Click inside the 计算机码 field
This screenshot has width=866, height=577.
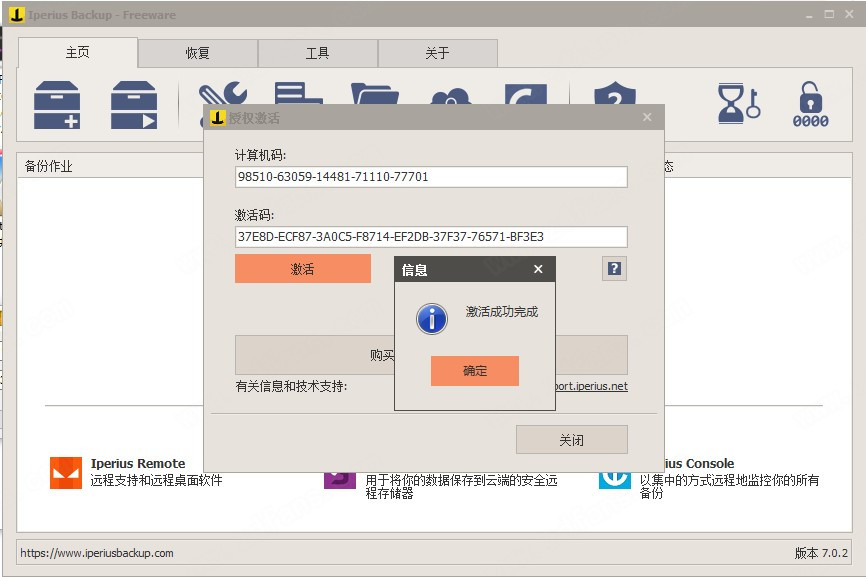431,177
